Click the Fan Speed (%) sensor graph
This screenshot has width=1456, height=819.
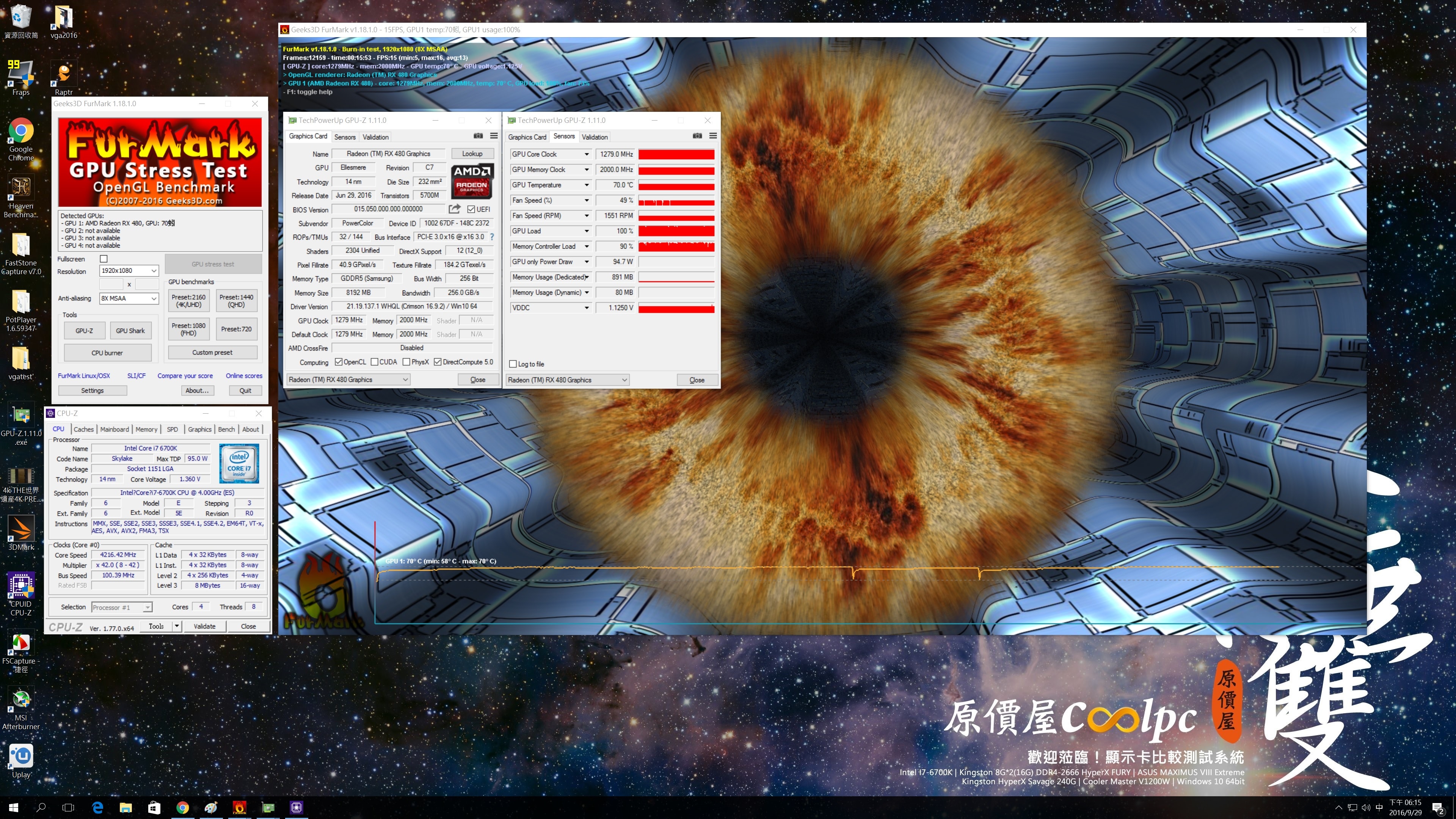[676, 201]
